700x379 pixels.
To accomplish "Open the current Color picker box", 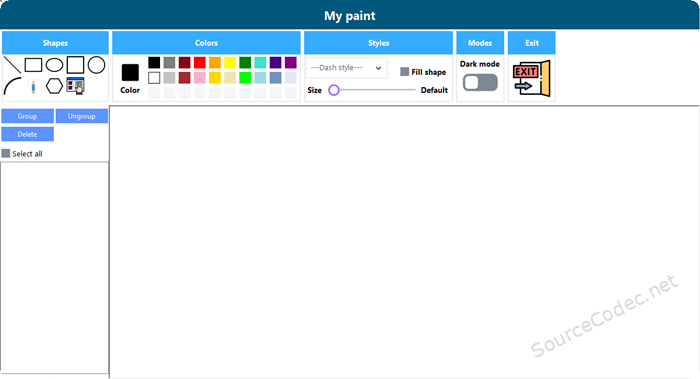I will pos(130,72).
